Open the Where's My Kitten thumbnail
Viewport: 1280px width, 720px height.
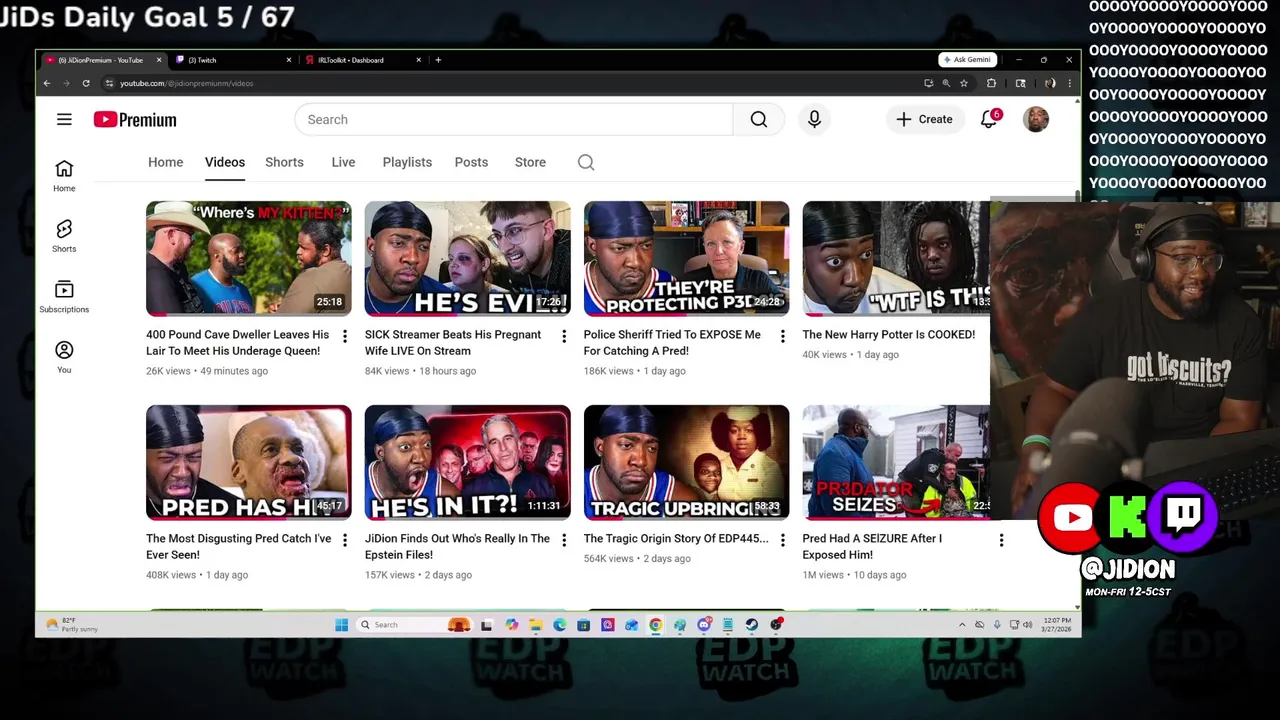click(249, 259)
